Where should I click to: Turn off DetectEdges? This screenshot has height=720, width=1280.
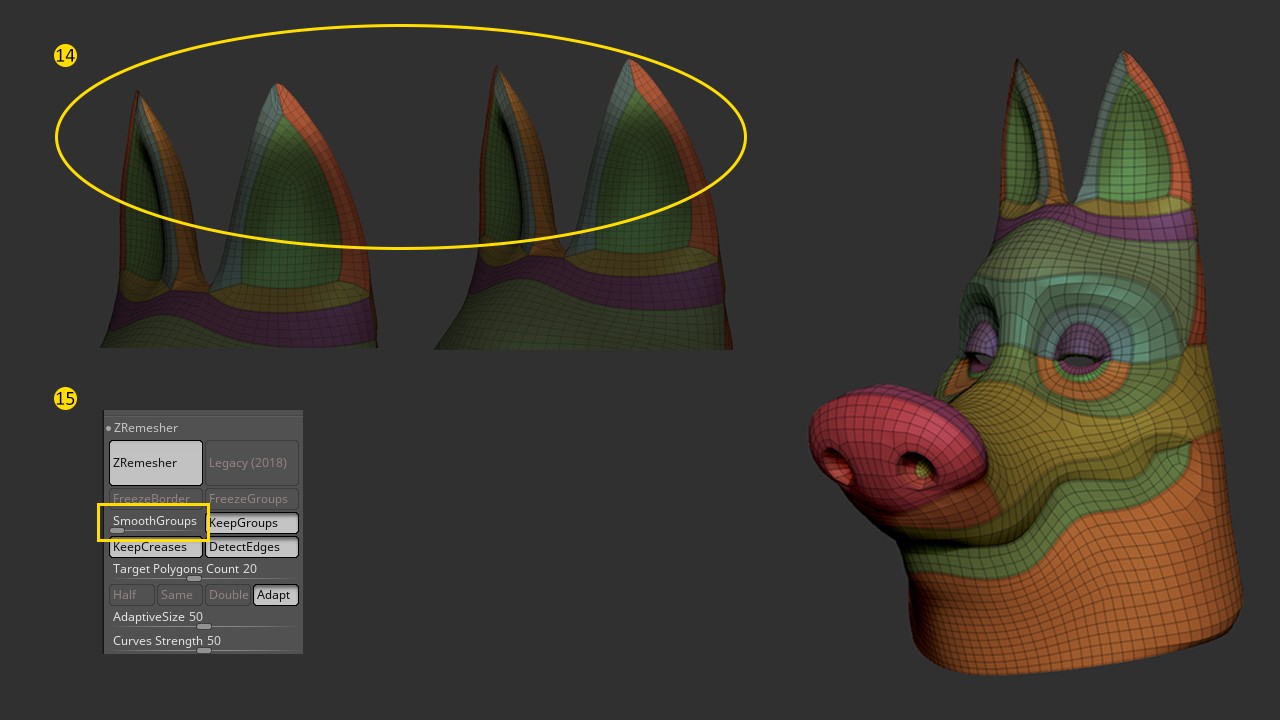tap(251, 547)
